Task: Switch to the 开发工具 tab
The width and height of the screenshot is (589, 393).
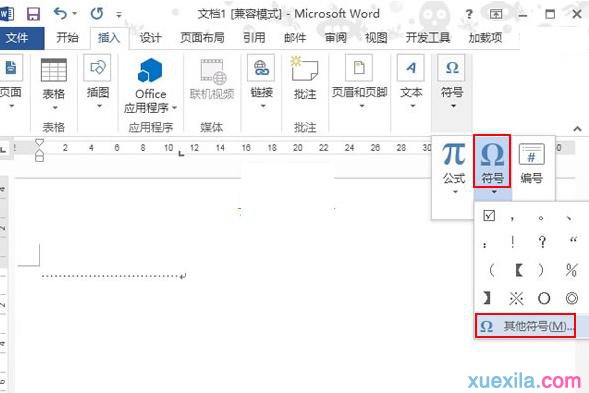Action: [427, 38]
